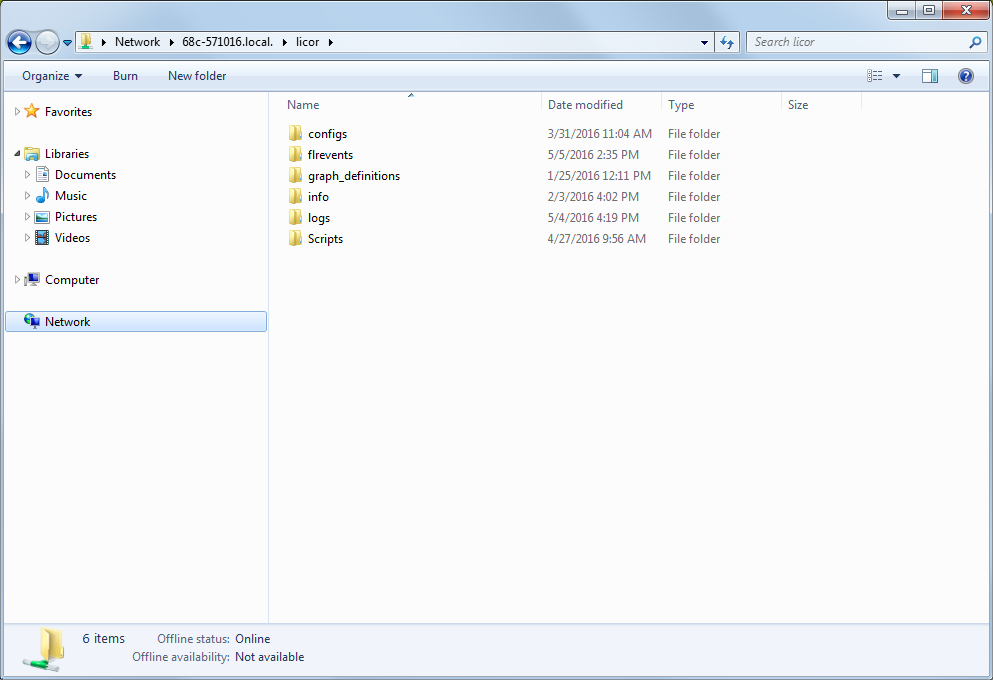Open the More view options dropdown arrow
This screenshot has height=680, width=993.
(896, 76)
